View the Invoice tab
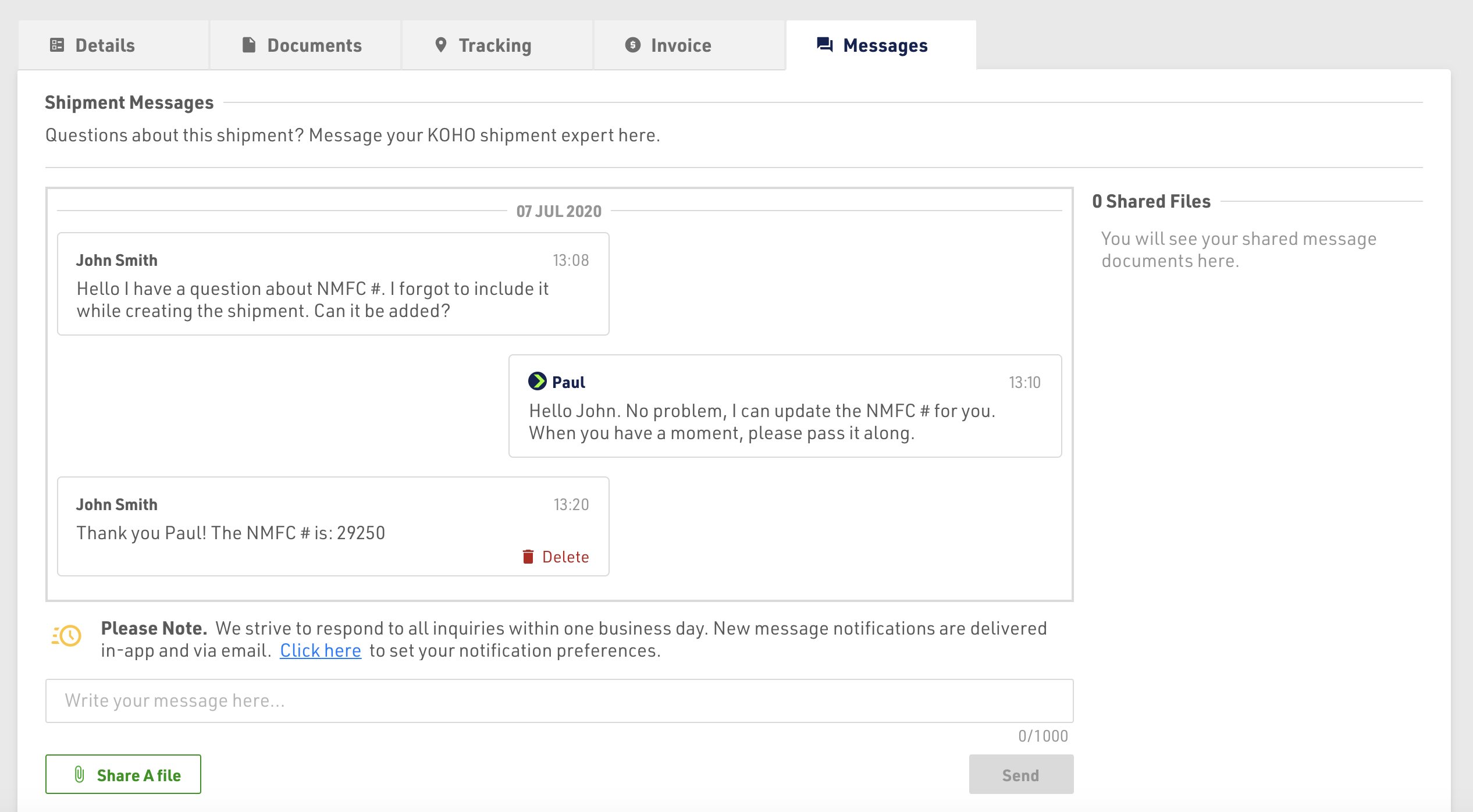Screen dimensions: 1473x812 (681, 45)
